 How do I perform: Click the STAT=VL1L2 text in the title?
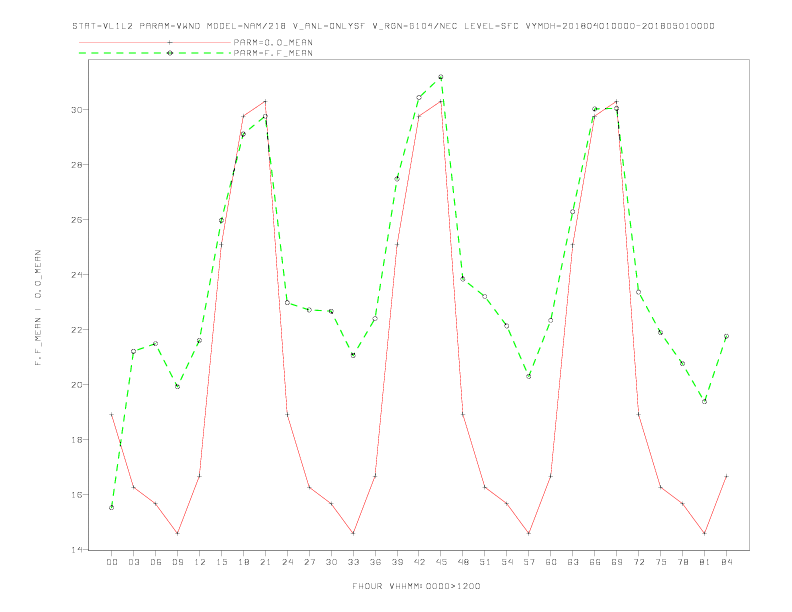coord(103,26)
